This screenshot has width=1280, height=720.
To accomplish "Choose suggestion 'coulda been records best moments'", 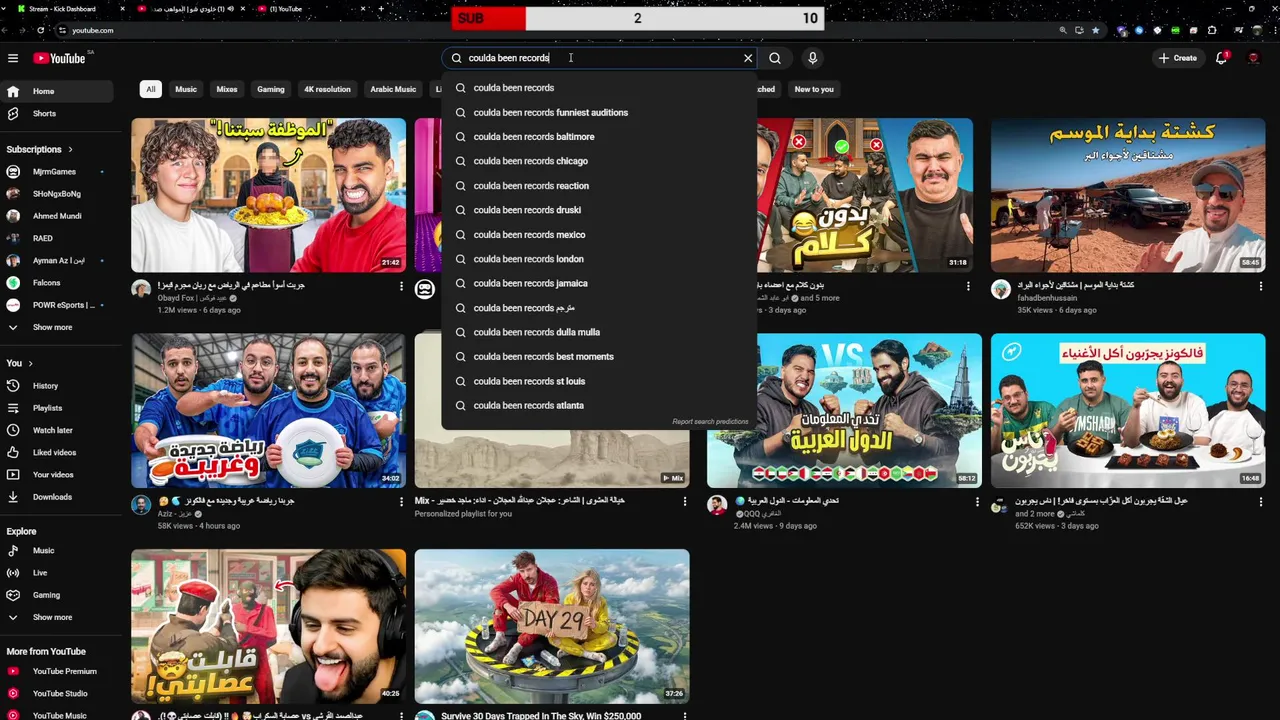I will [x=598, y=357].
